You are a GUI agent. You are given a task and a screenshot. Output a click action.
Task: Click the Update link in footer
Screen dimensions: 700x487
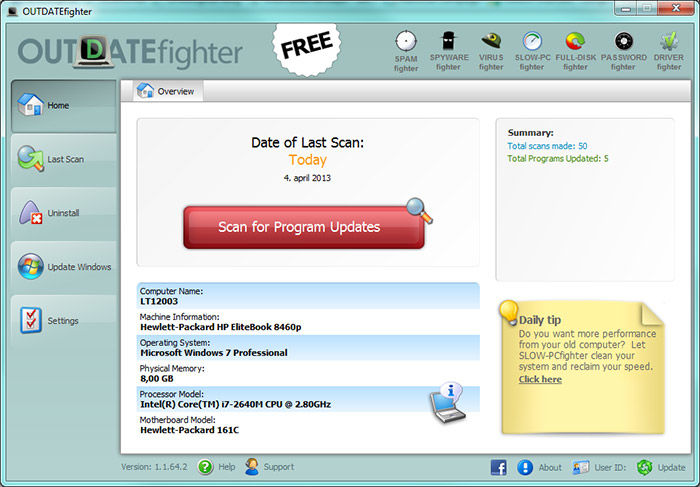[x=671, y=467]
